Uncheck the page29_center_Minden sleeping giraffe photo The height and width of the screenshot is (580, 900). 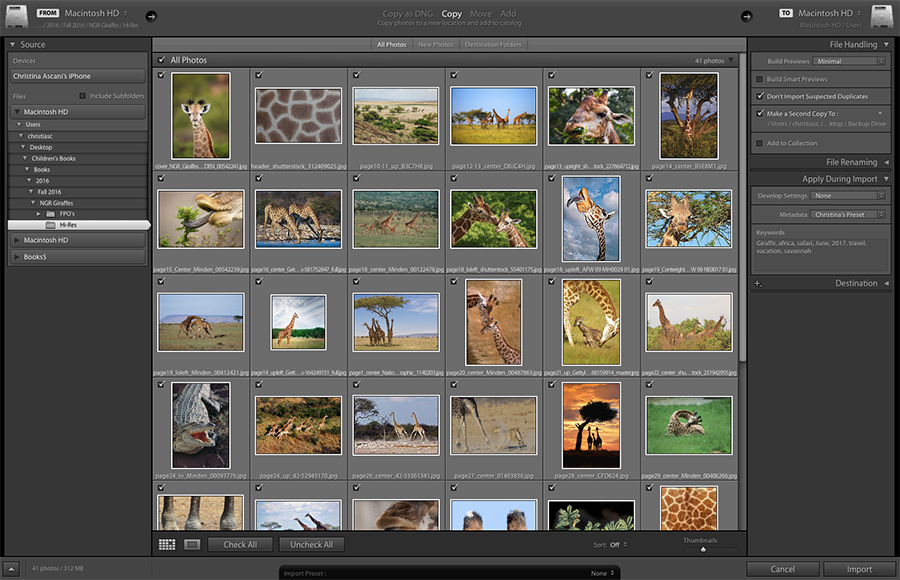649,384
